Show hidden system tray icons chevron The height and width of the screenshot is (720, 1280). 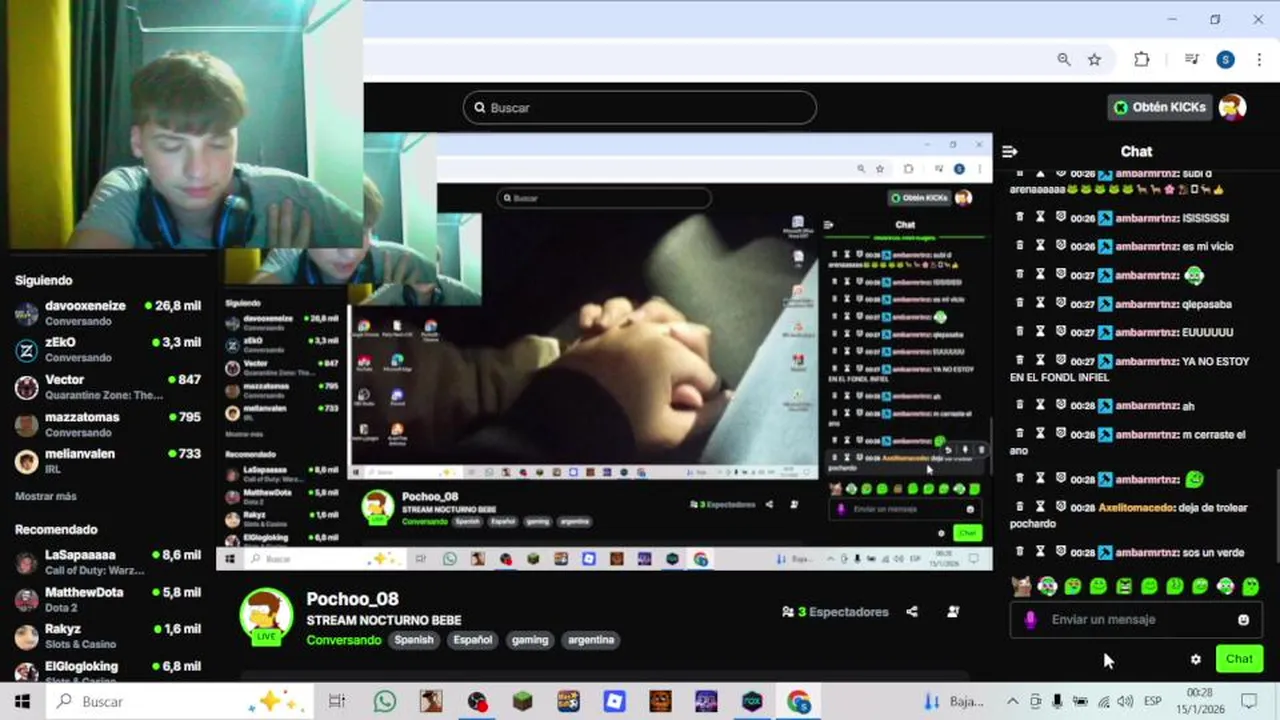1012,701
